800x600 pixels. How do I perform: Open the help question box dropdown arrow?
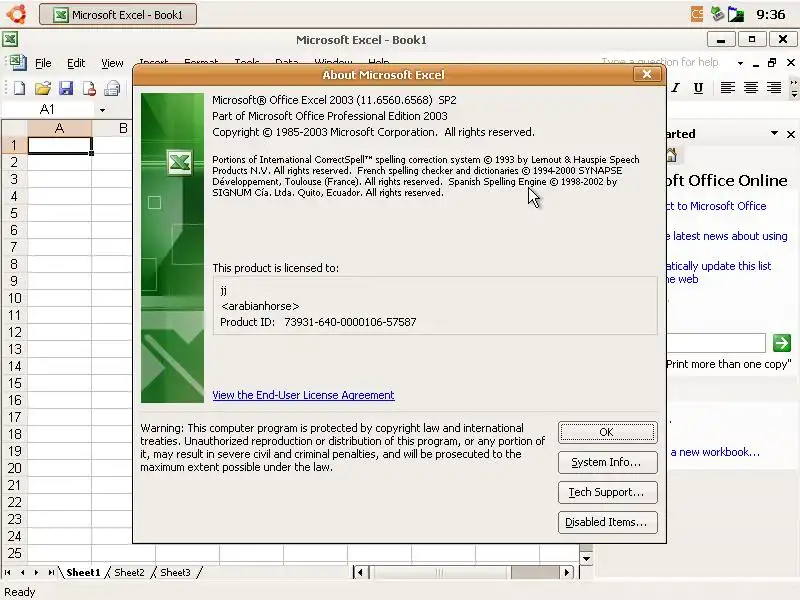point(740,63)
